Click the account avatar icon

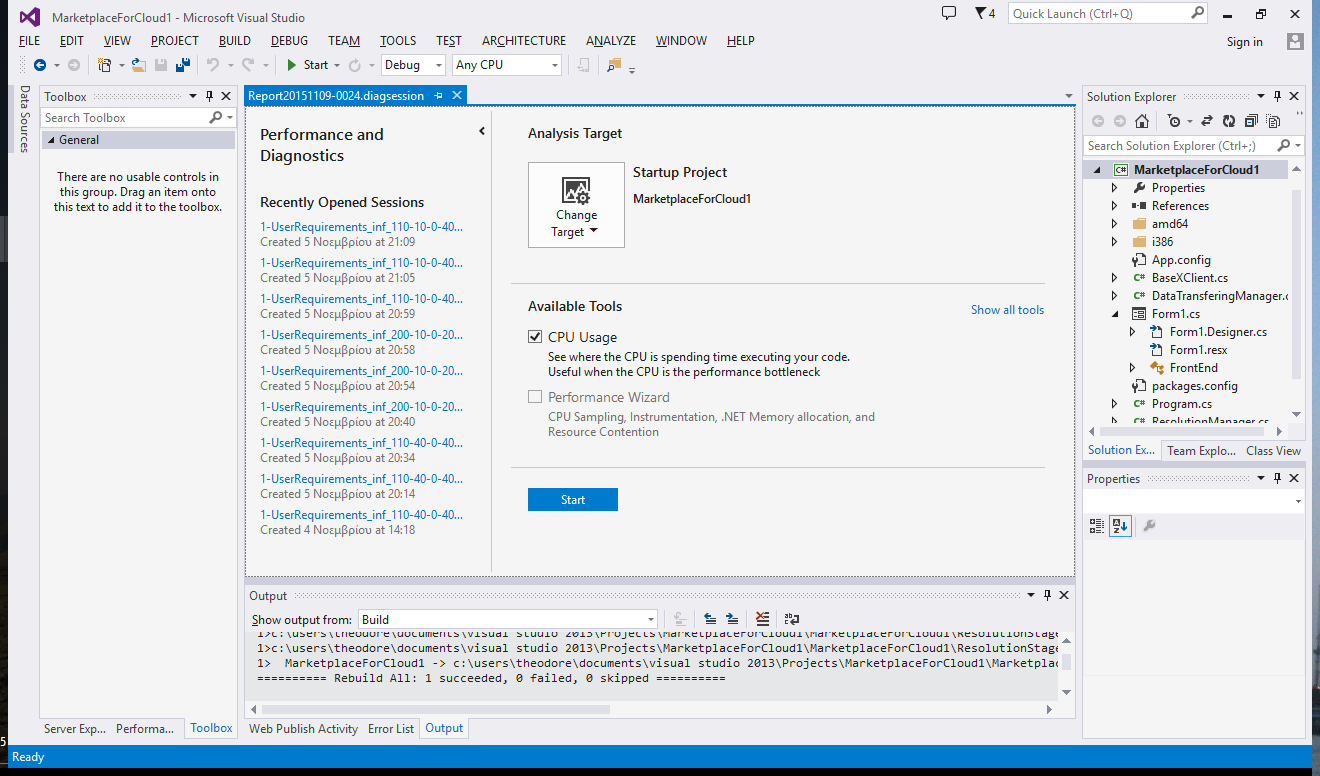point(1295,41)
